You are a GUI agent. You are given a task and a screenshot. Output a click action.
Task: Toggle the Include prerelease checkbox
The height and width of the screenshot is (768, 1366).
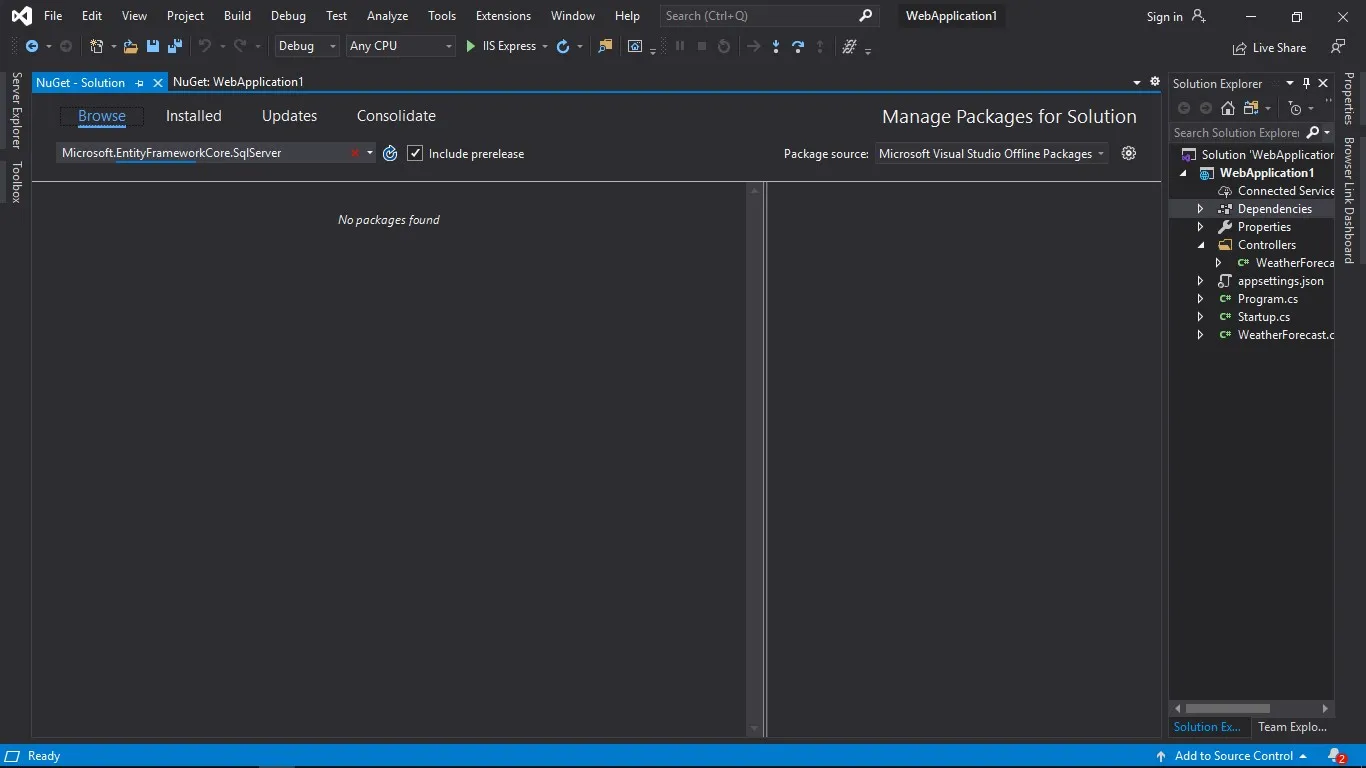point(415,153)
